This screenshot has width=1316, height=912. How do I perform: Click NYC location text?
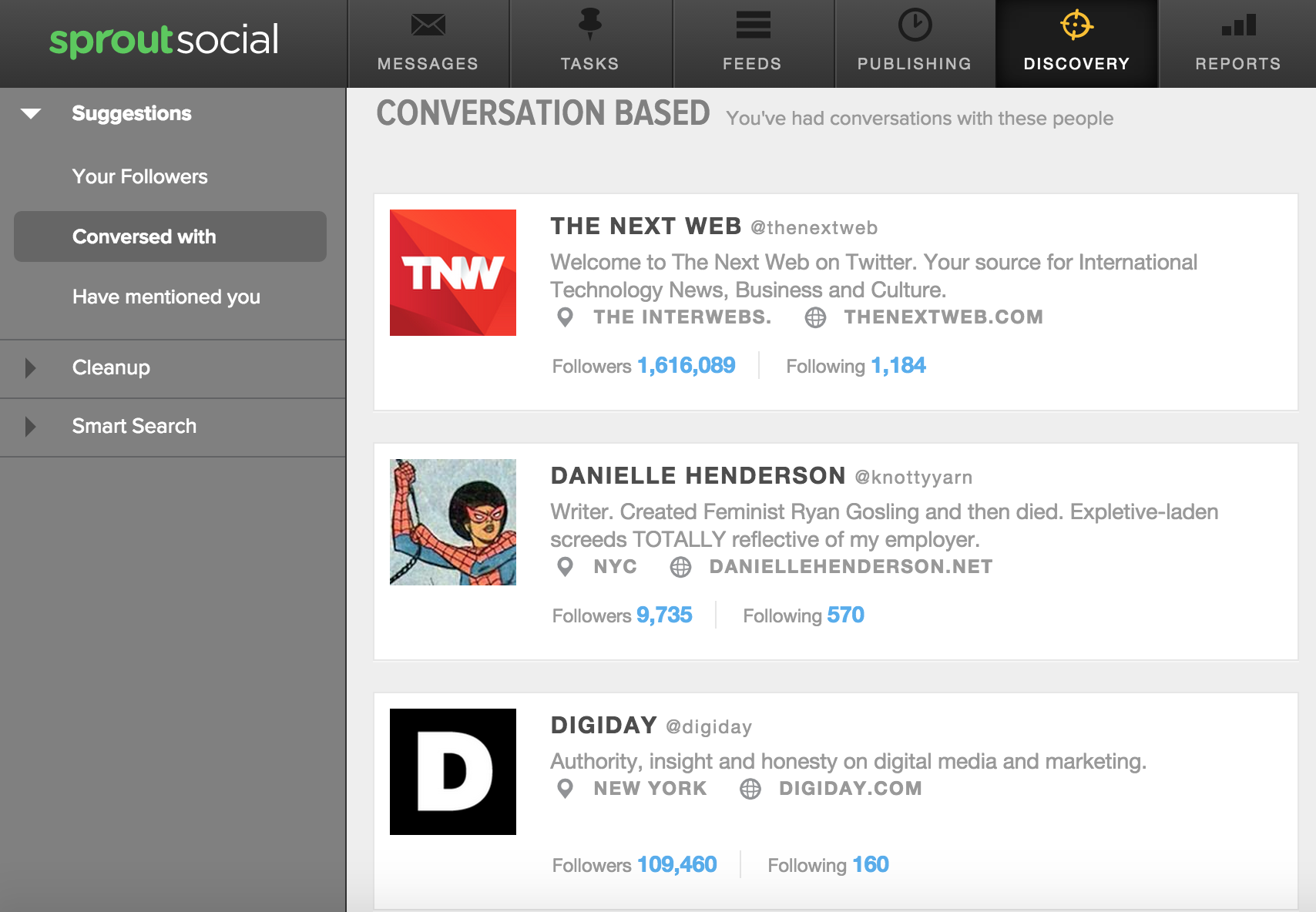(616, 567)
